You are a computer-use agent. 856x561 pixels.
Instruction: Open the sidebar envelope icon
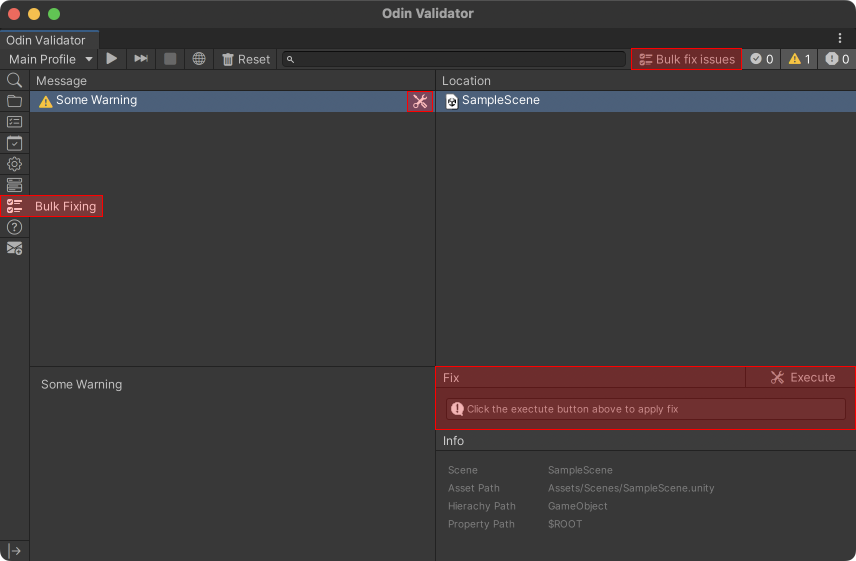[x=15, y=248]
